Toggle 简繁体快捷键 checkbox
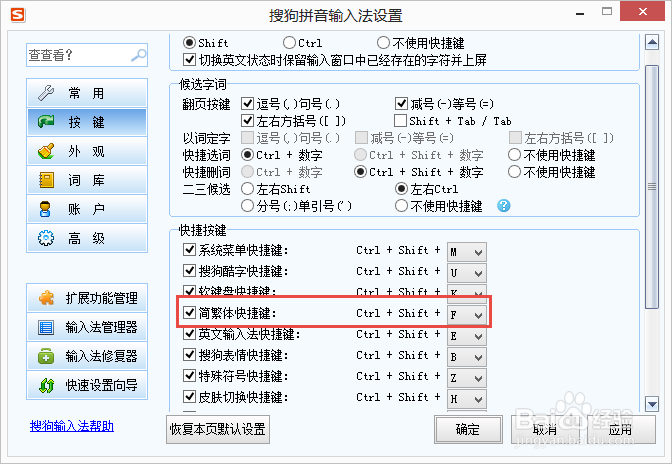The height and width of the screenshot is (464, 672). tap(189, 313)
